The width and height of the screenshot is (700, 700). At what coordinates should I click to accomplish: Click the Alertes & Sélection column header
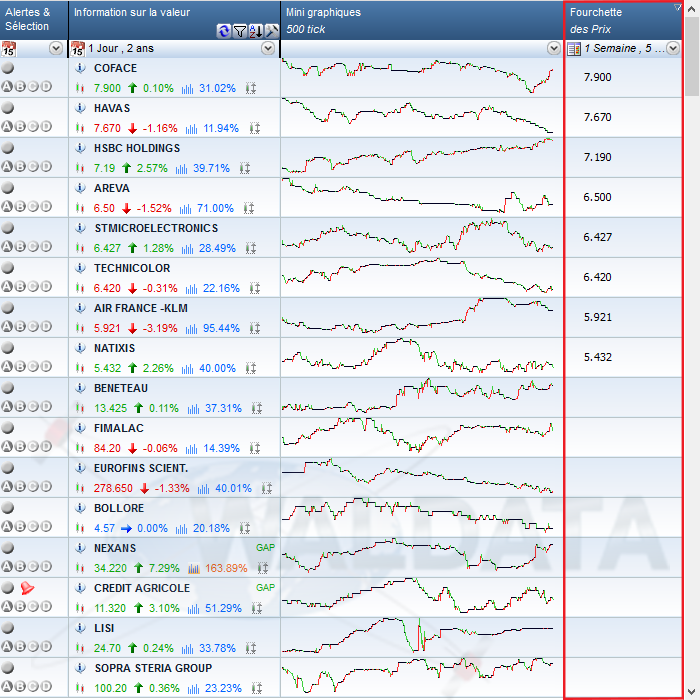(x=34, y=20)
